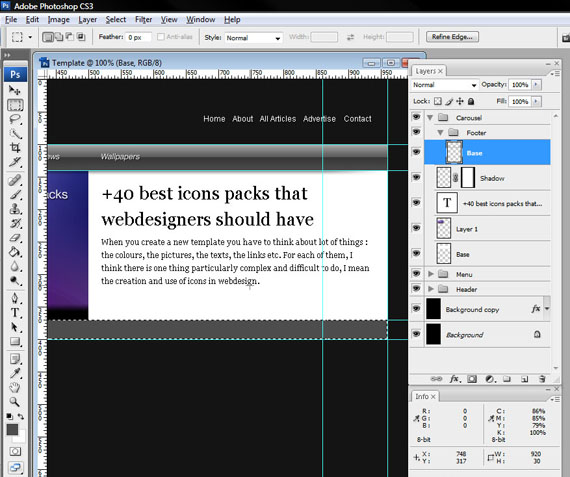Hide the Carousel group
Viewport: 570px width, 477px height.
416,117
